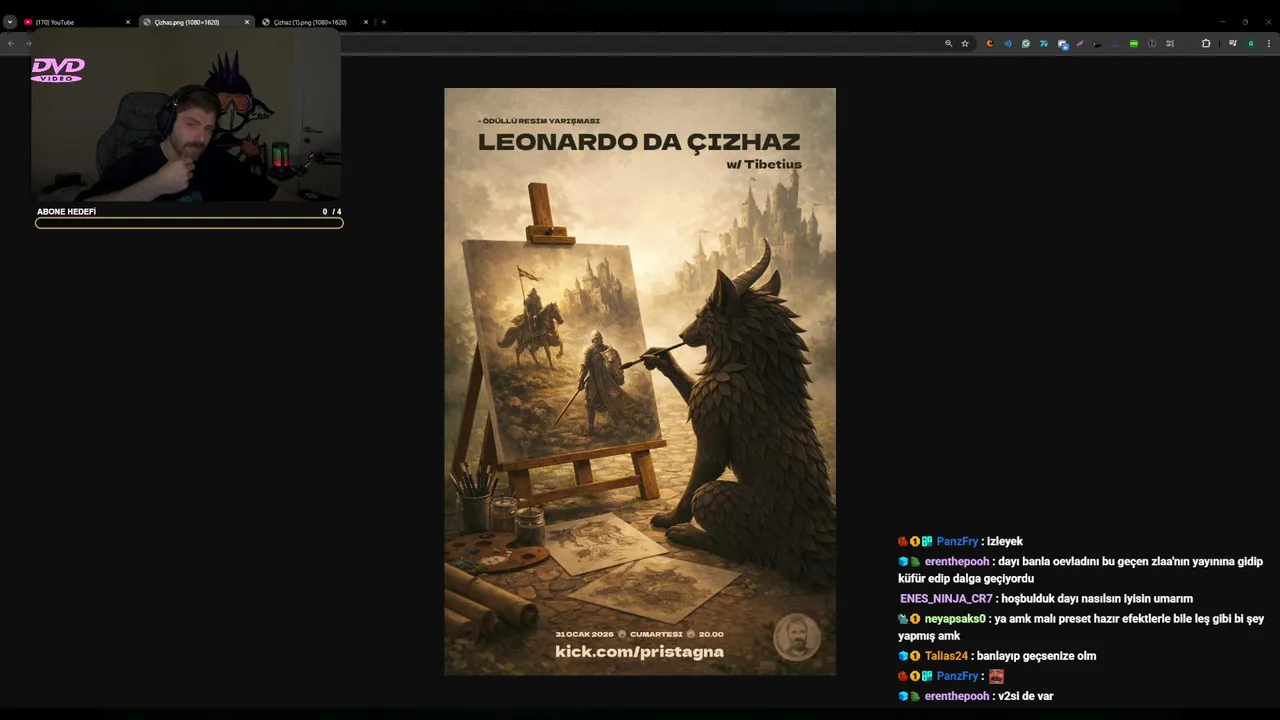Click erenthepooh username on the dayı banla message
This screenshot has height=720, width=1280.
pyautogui.click(x=957, y=561)
